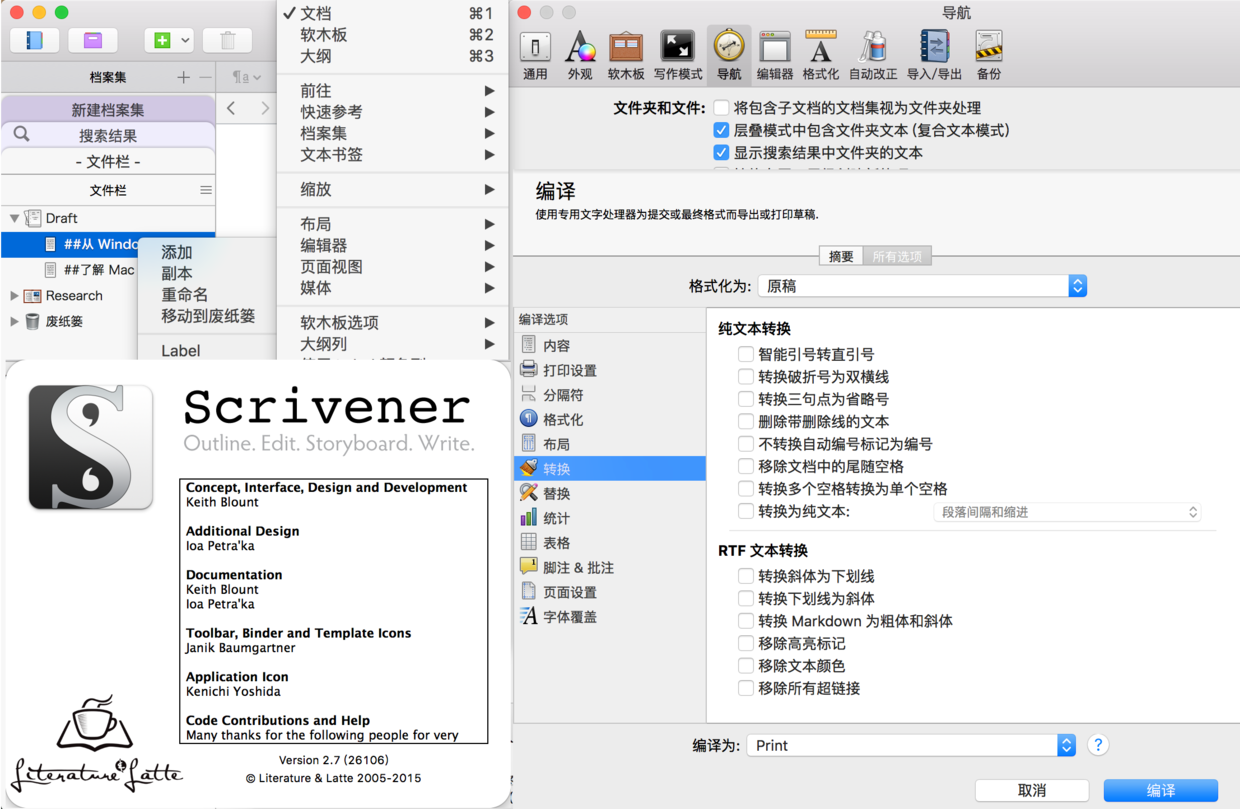Open the 编译为 Print dropdown
The image size is (1240, 809).
pyautogui.click(x=911, y=745)
